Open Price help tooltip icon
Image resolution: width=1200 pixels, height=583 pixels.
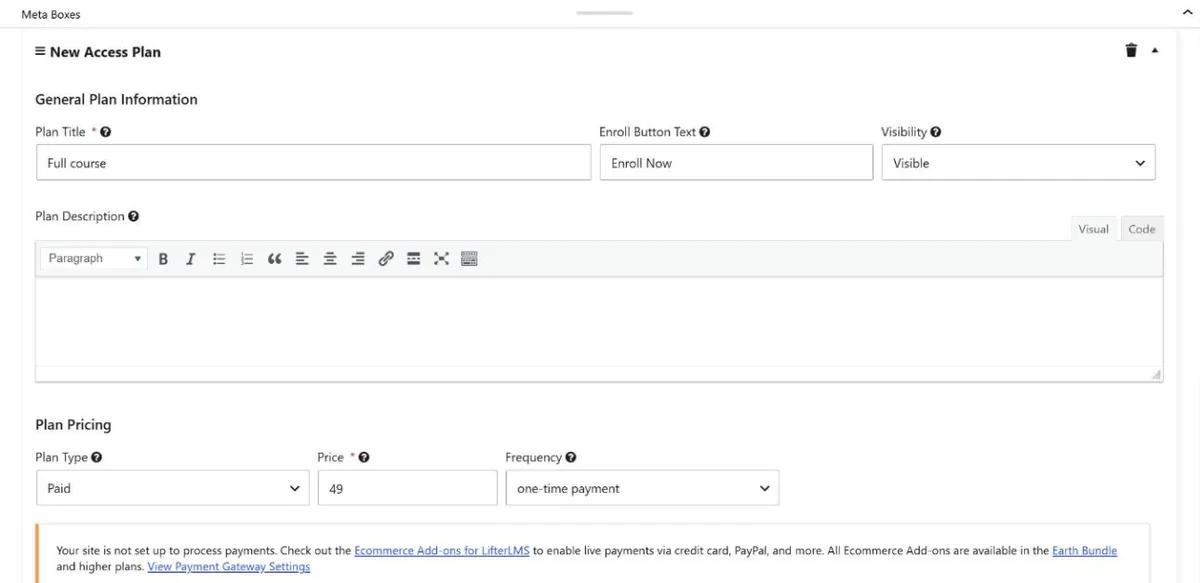point(364,457)
